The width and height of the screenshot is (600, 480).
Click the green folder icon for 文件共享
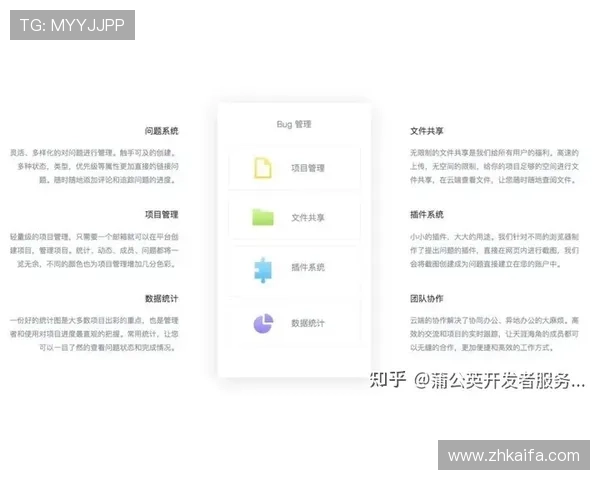[x=263, y=217]
